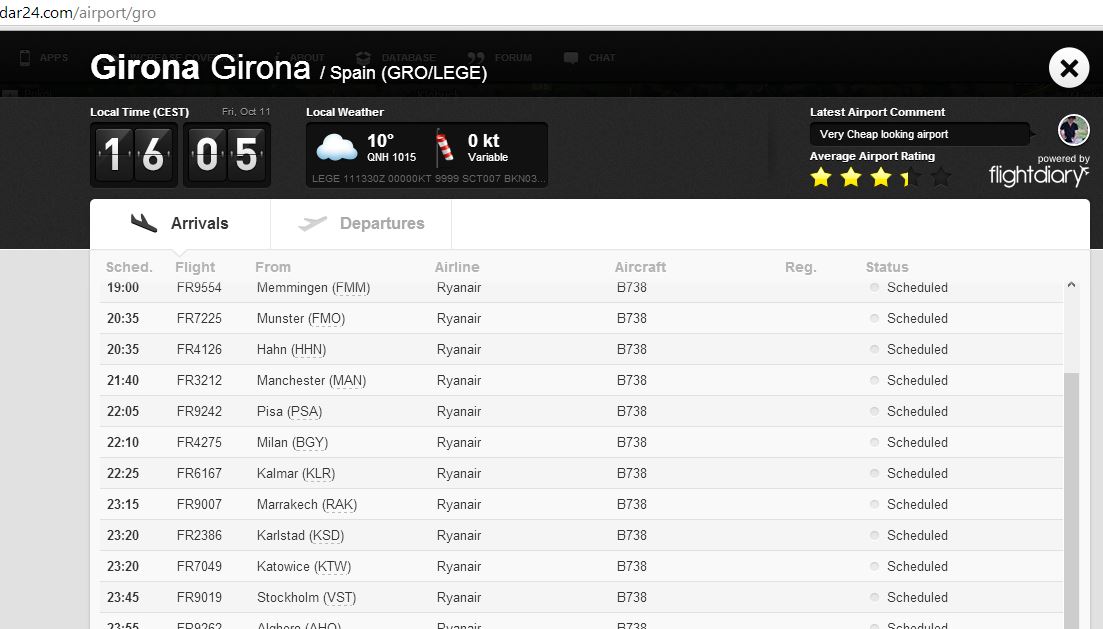Click the Sched. column header
The height and width of the screenshot is (629, 1103).
coord(129,267)
